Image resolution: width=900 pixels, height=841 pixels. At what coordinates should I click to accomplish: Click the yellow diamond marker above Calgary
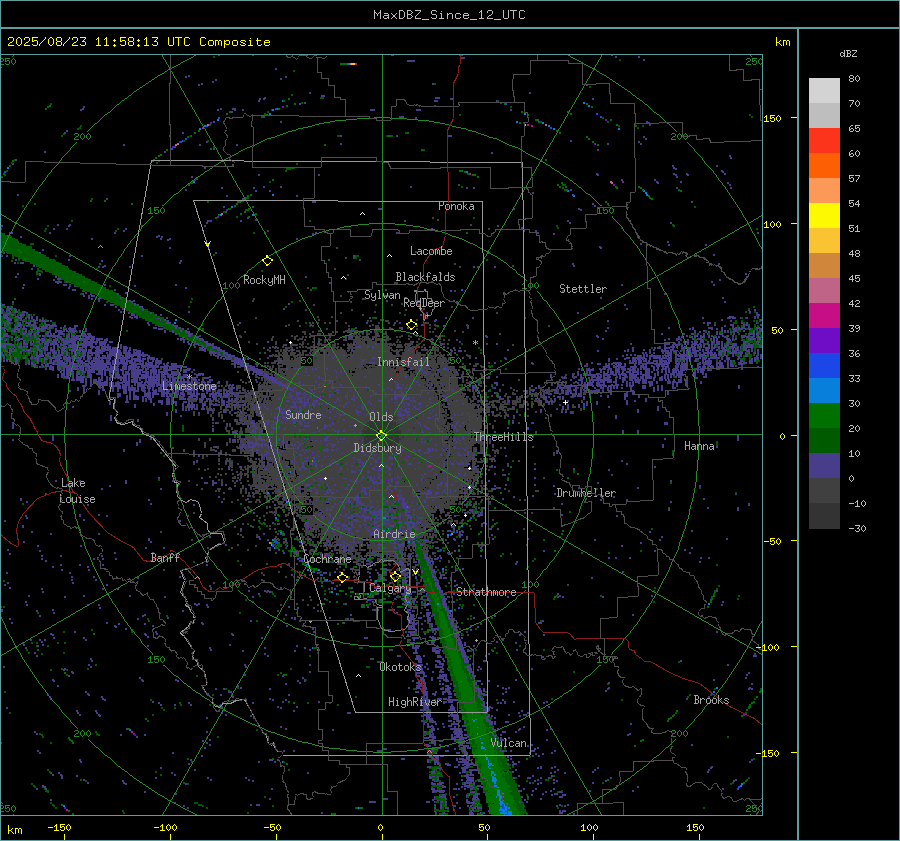point(395,576)
